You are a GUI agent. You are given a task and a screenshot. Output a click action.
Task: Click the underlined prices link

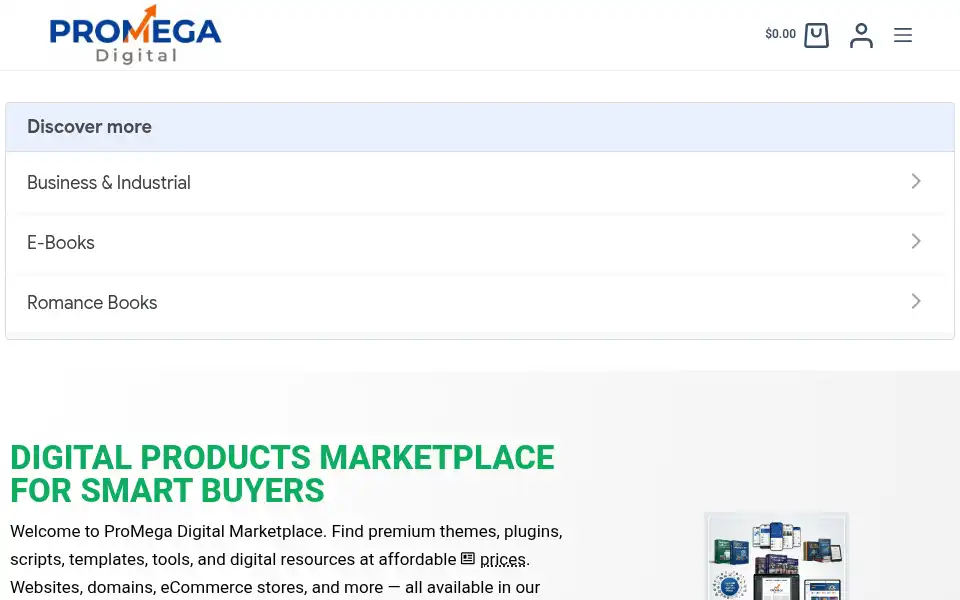coord(503,560)
